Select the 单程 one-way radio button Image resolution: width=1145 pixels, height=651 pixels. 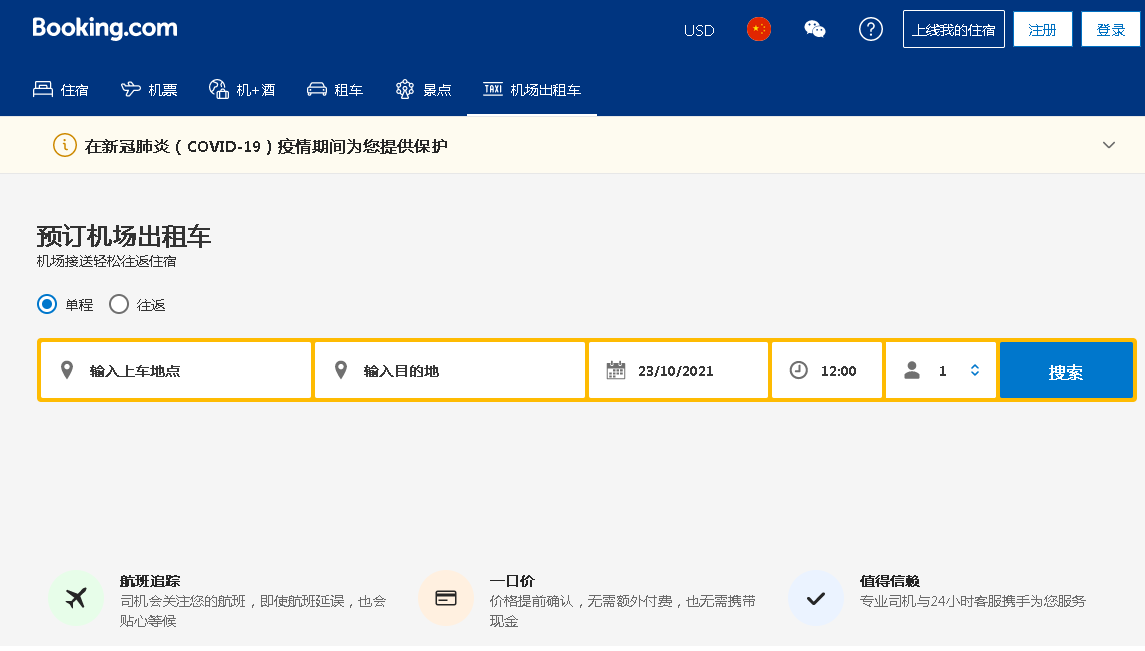point(47,304)
